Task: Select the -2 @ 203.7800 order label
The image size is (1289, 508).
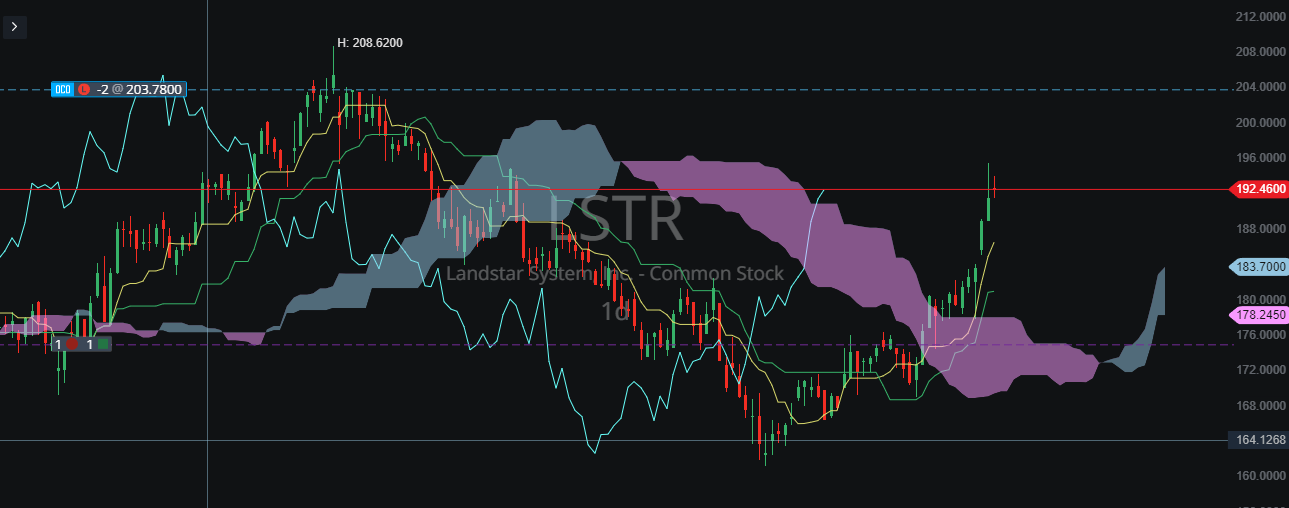Action: click(140, 89)
